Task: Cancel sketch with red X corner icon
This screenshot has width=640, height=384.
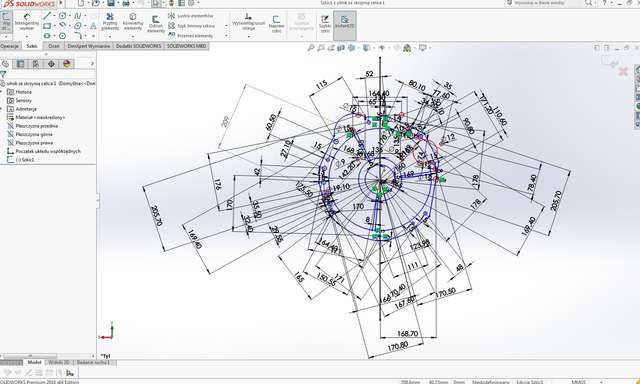Action: [623, 72]
